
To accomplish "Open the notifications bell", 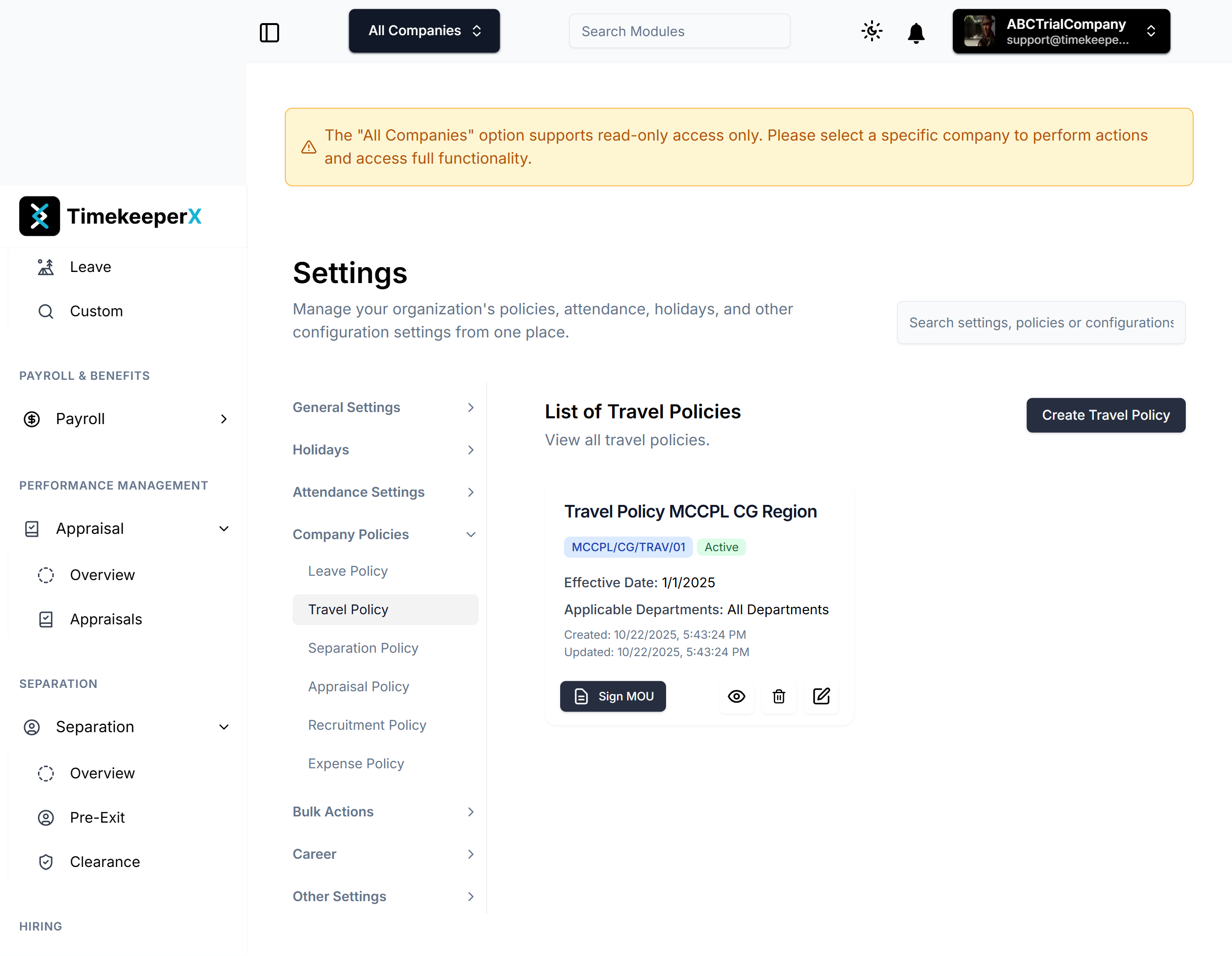I will tap(915, 33).
